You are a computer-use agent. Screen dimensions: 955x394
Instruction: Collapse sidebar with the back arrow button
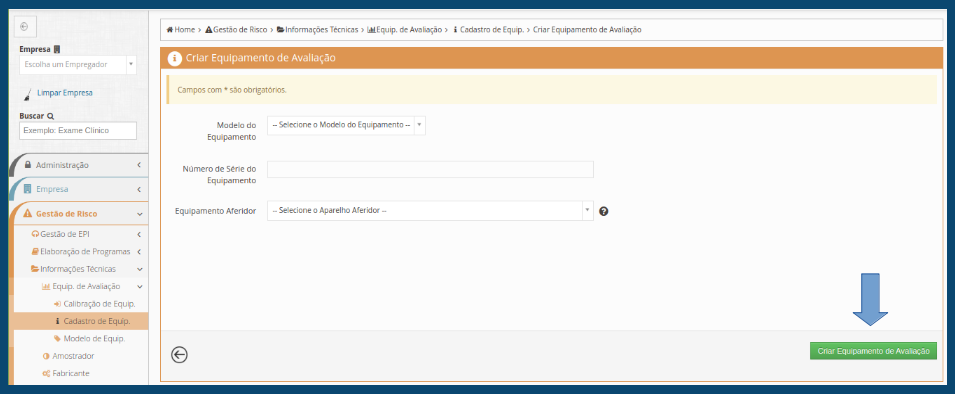pyautogui.click(x=24, y=27)
